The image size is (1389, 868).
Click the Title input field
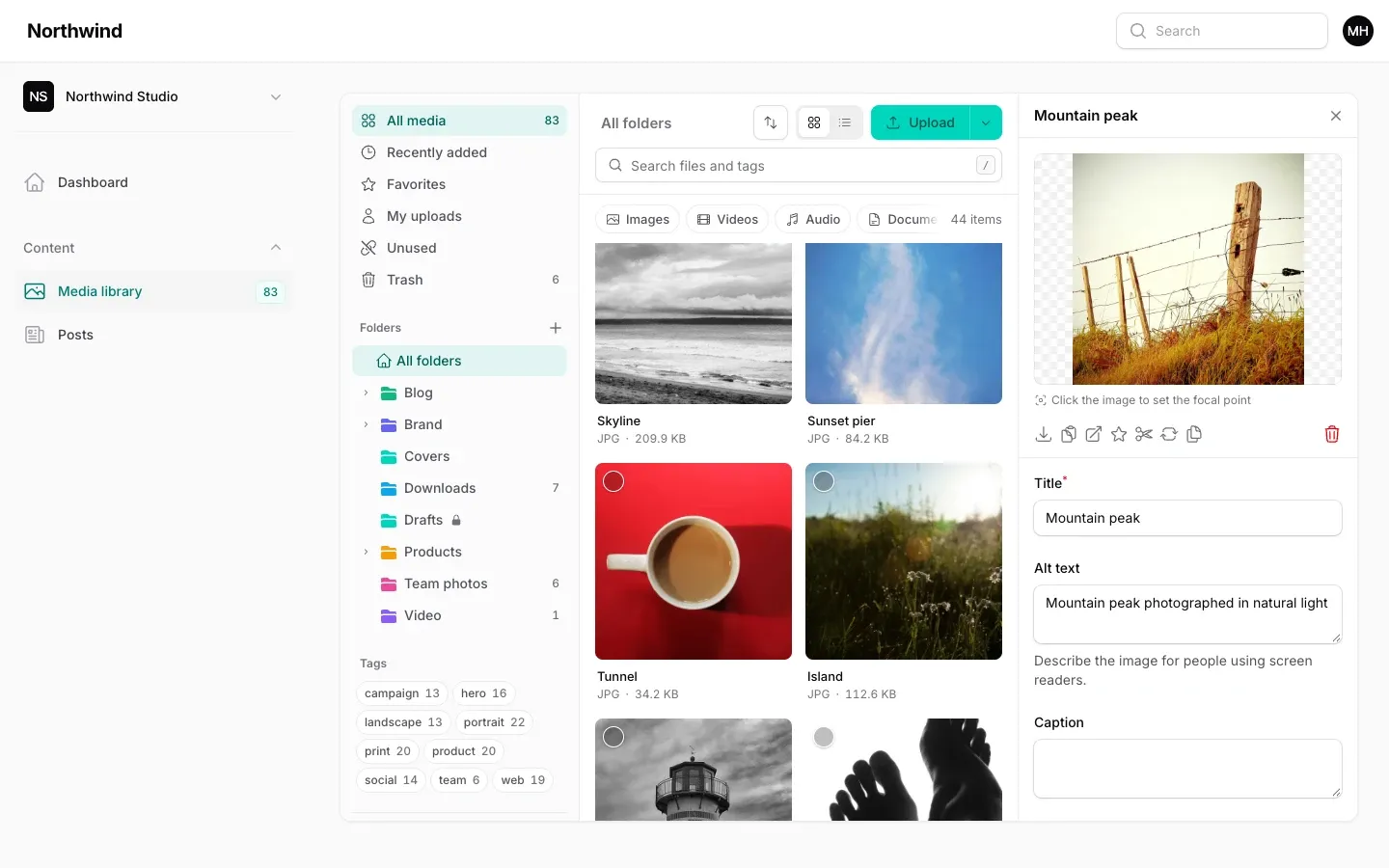pos(1187,518)
